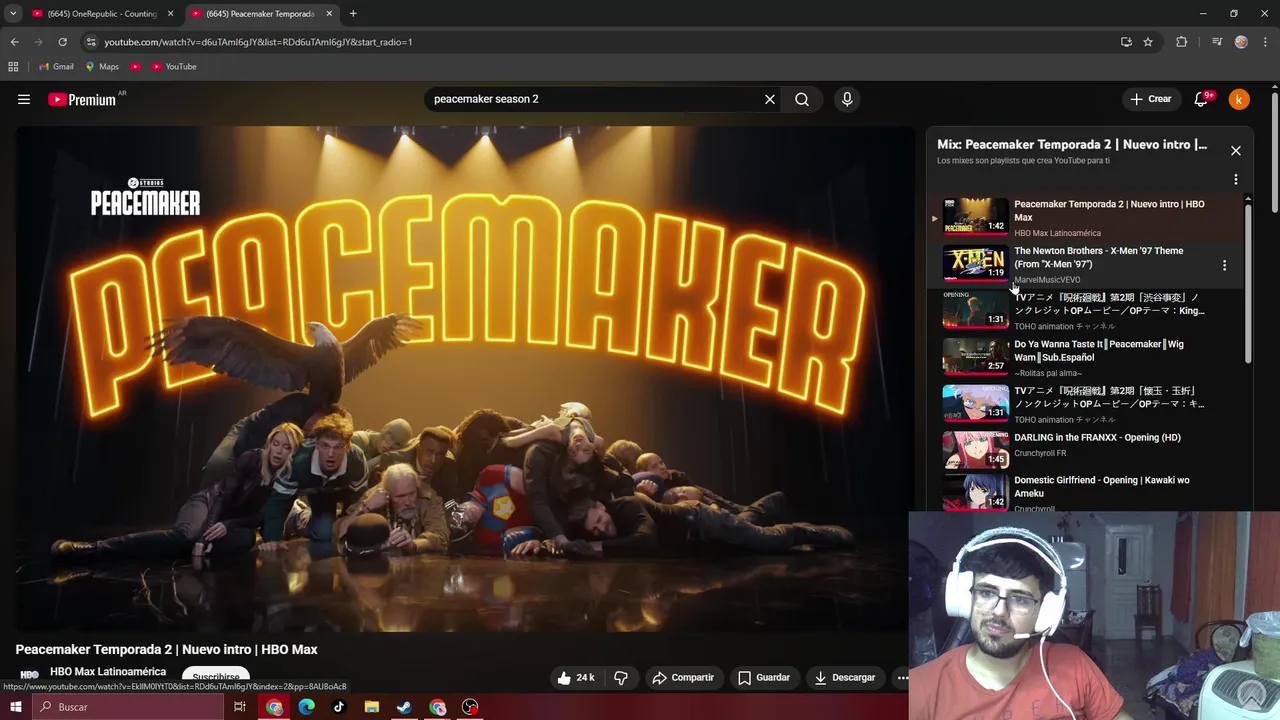Open the Windows Start menu
This screenshot has height=720, width=1280.
pos(15,707)
